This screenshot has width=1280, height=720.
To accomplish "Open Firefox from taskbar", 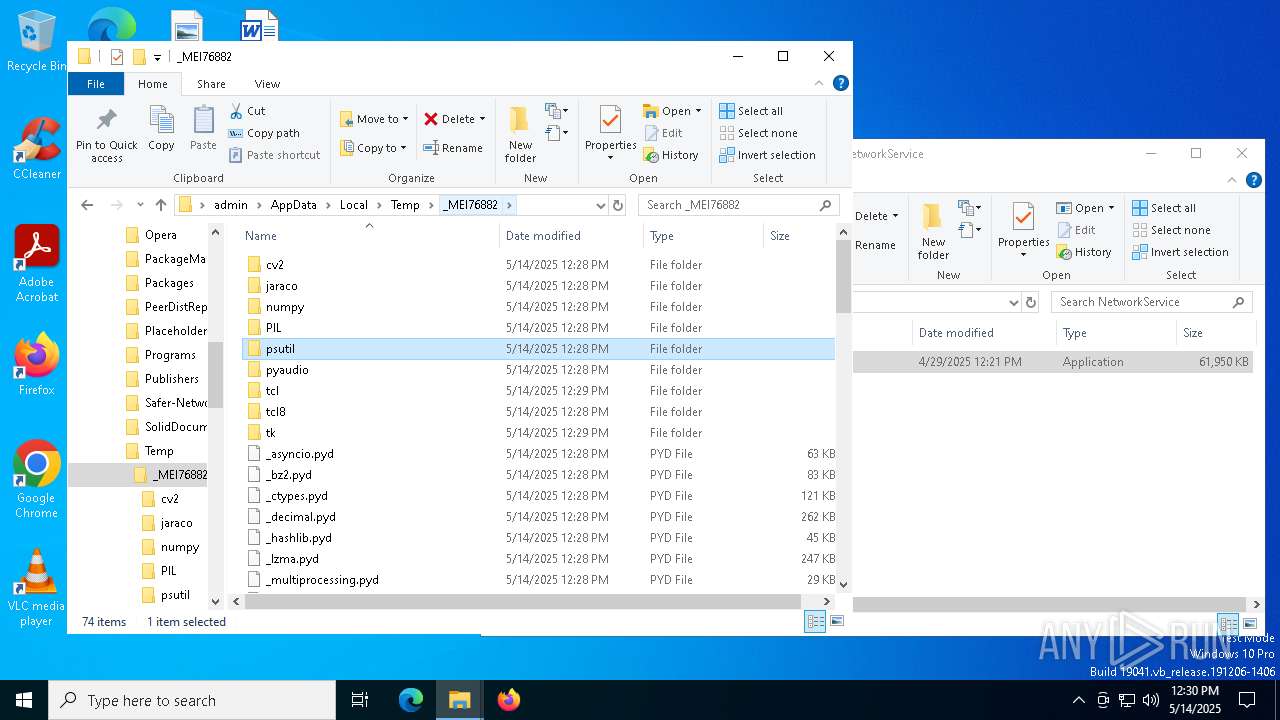I will click(x=509, y=700).
